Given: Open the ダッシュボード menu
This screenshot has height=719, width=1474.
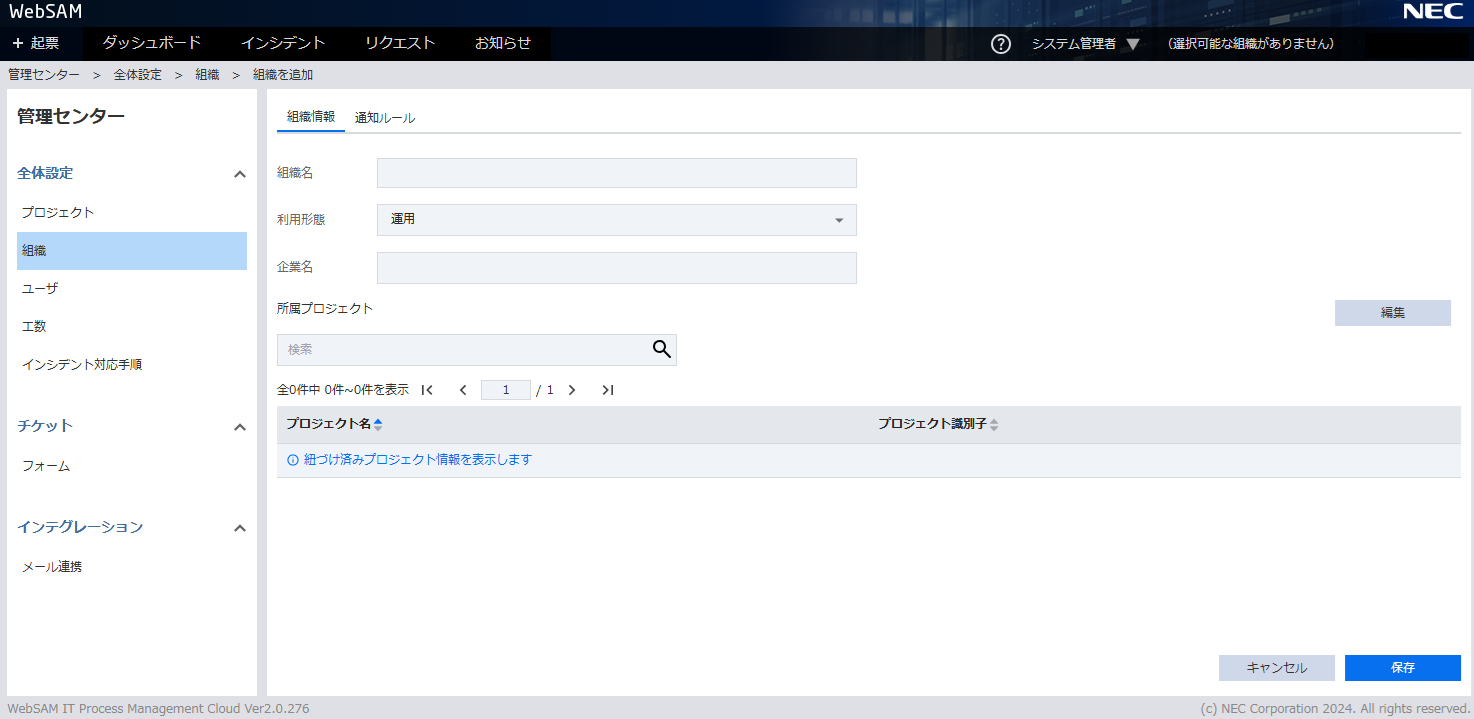Looking at the screenshot, I should tap(152, 43).
